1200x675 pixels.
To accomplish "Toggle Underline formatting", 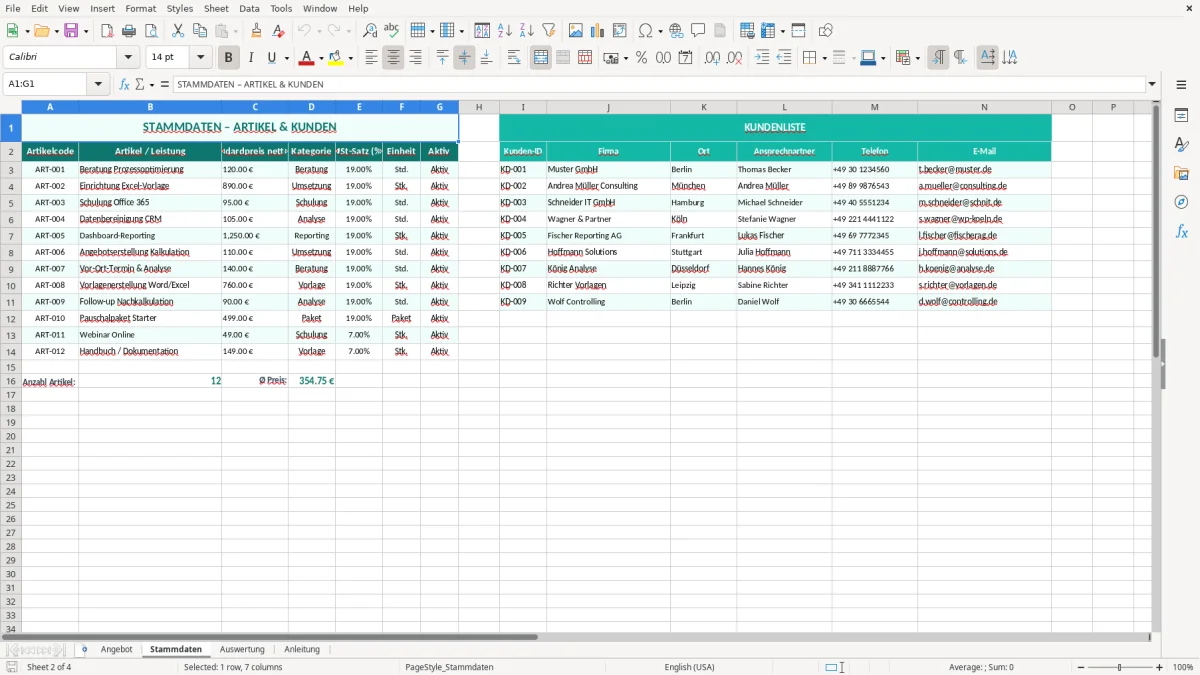I will pos(271,58).
